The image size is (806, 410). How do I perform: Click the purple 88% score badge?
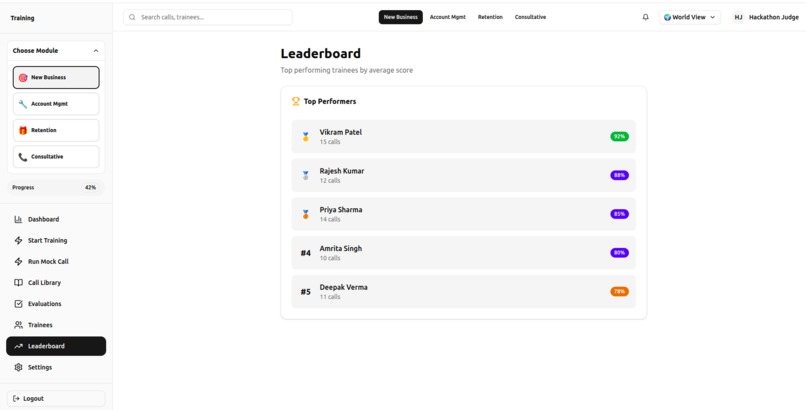tap(619, 175)
